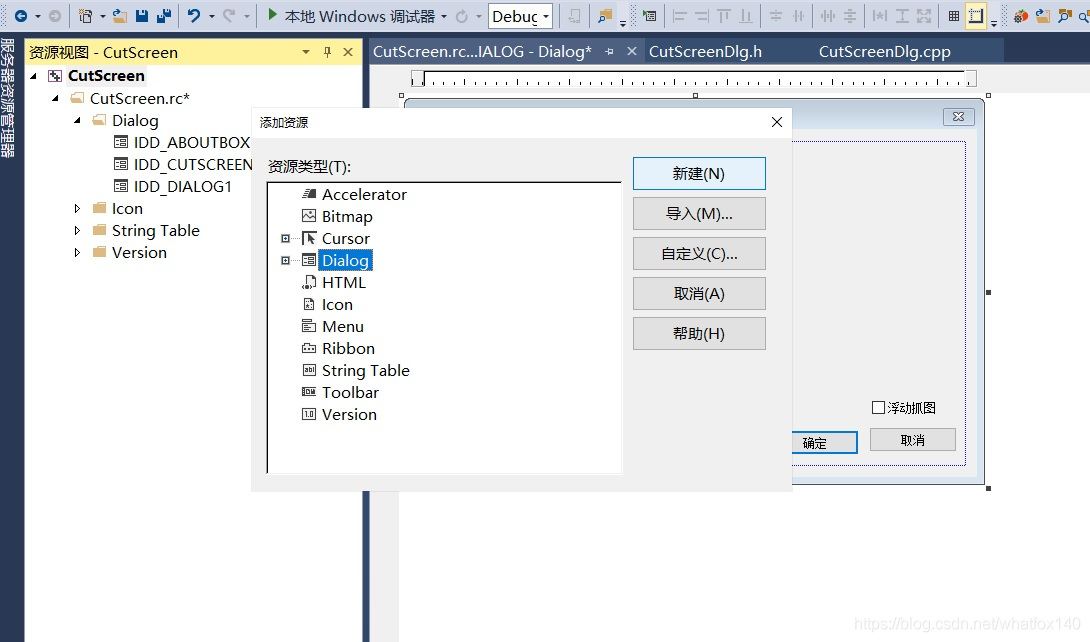
Task: Switch to the CutScreenDlg.h tab
Action: pos(705,51)
